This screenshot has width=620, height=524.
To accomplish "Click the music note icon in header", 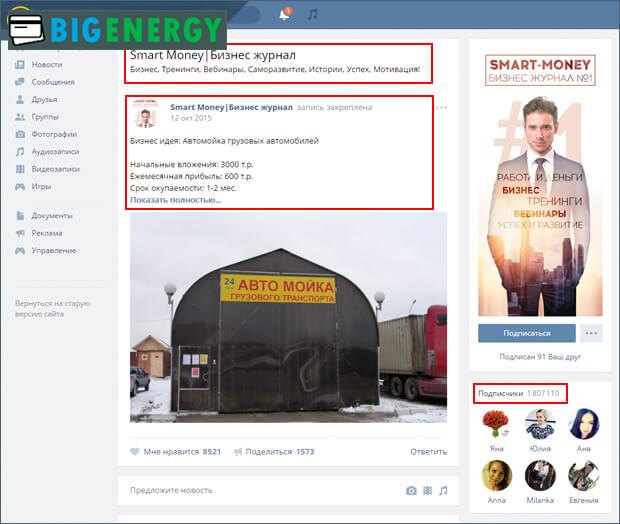I will pyautogui.click(x=313, y=14).
